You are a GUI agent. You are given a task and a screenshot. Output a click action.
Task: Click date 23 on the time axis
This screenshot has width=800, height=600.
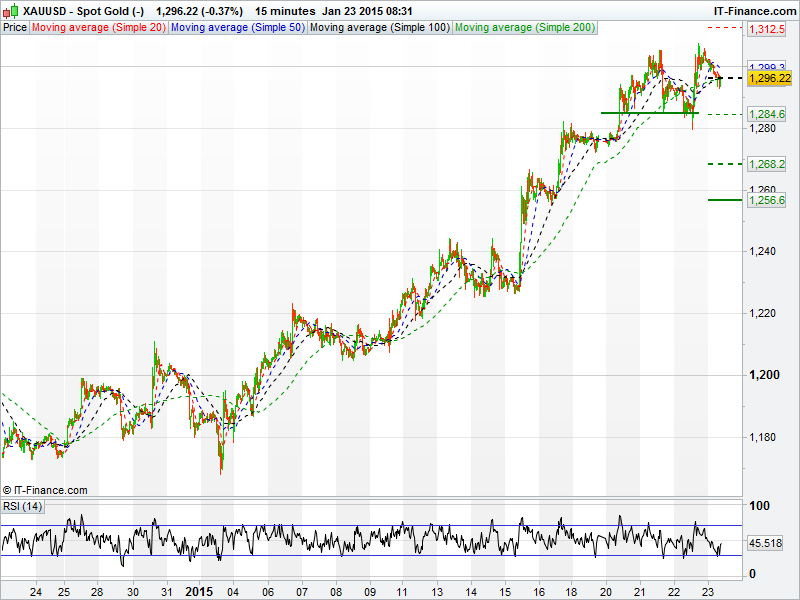[708, 592]
